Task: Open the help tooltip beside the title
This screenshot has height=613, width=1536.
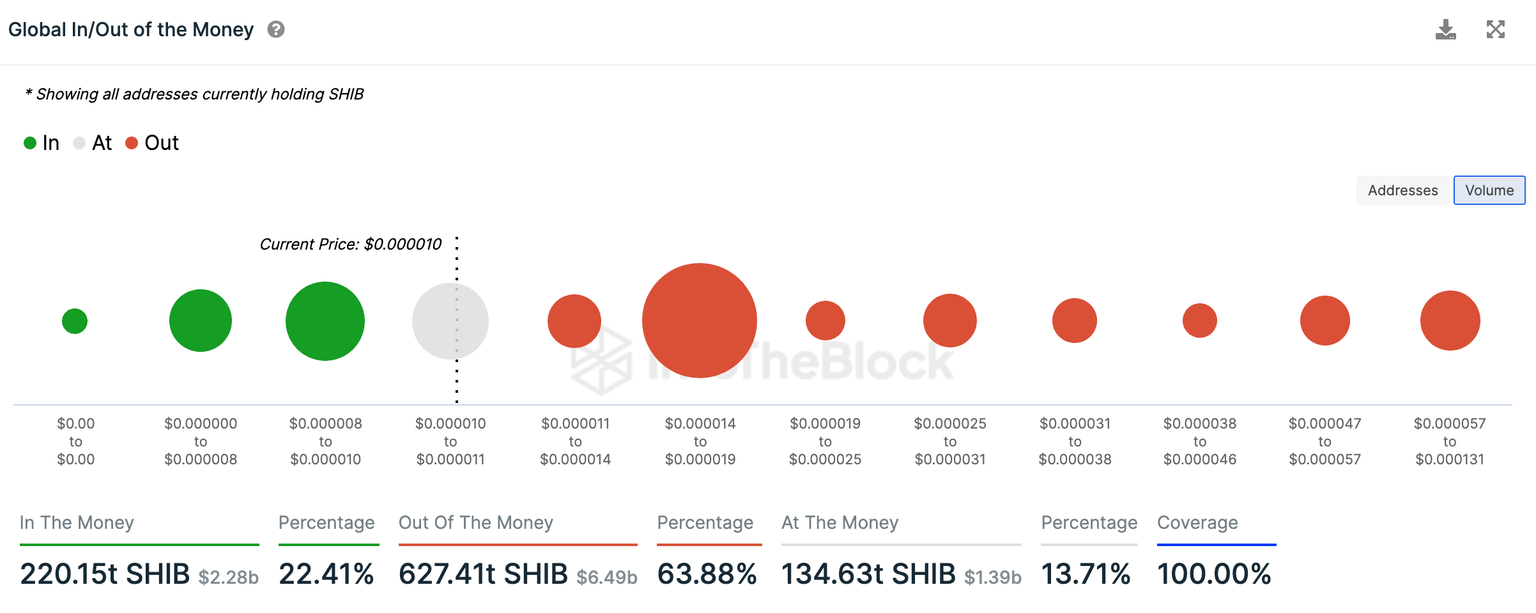Action: click(x=275, y=30)
